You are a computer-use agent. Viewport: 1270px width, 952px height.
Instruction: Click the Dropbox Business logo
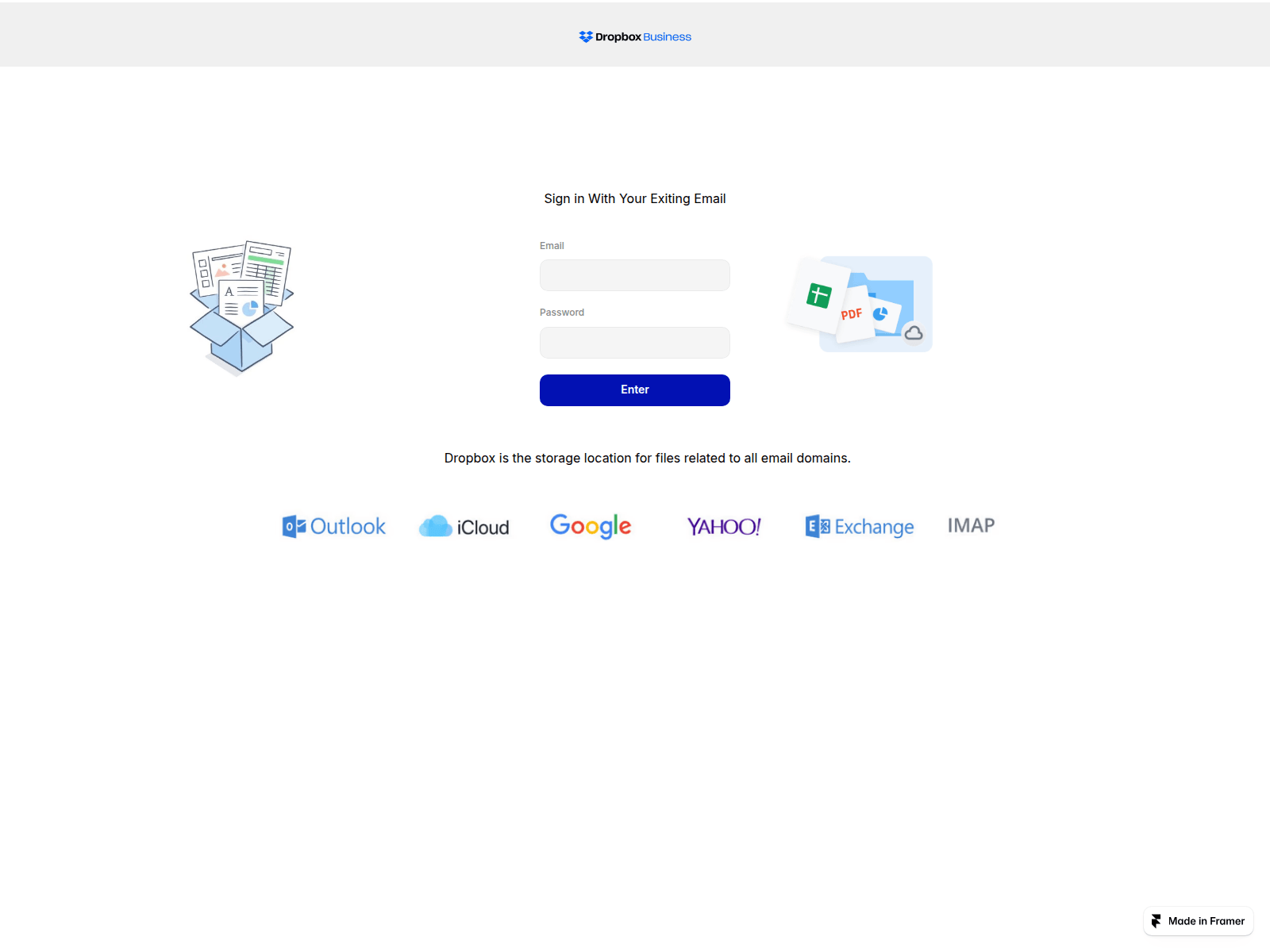[x=634, y=36]
